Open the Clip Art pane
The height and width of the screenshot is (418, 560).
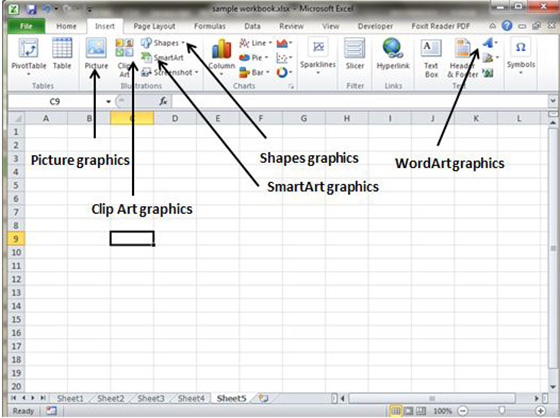coord(124,57)
